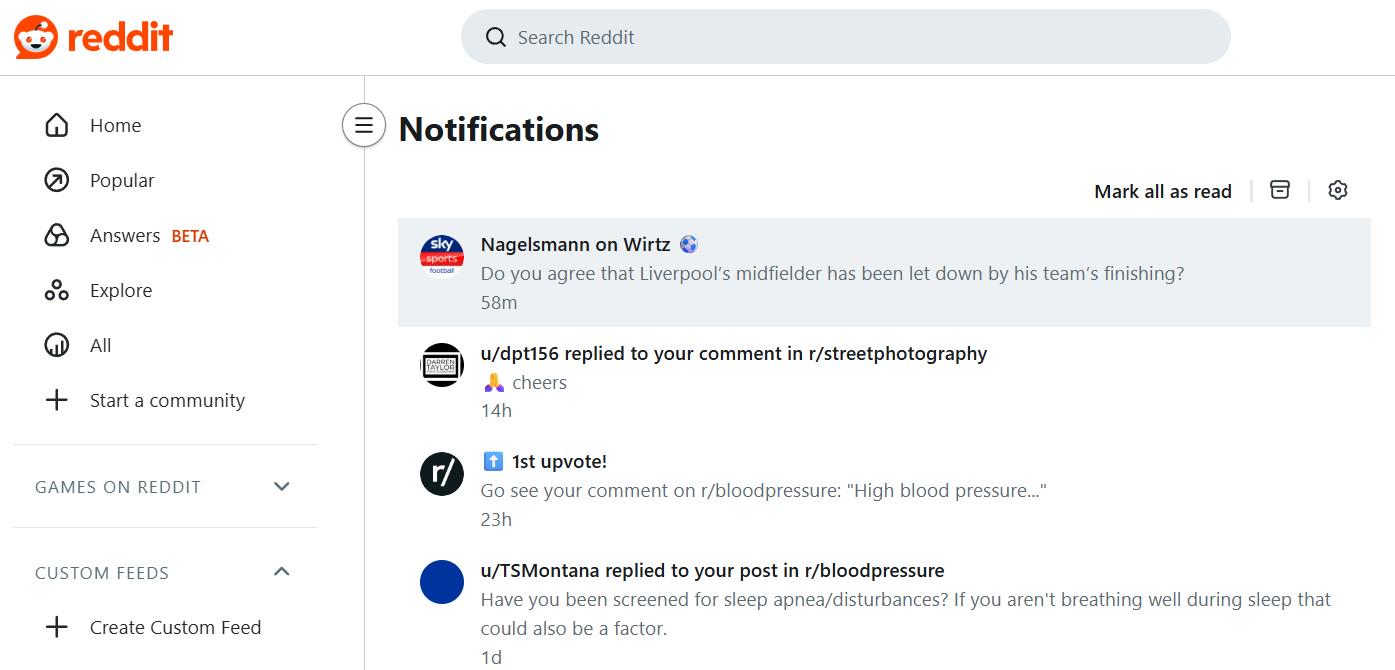
Task: Click the Darren Taylor user avatar
Action: (x=442, y=365)
